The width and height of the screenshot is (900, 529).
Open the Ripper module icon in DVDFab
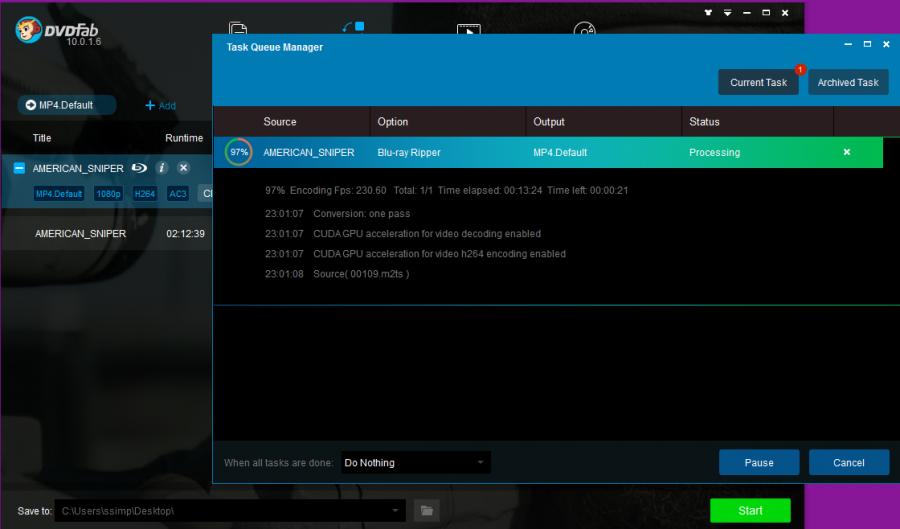[354, 27]
